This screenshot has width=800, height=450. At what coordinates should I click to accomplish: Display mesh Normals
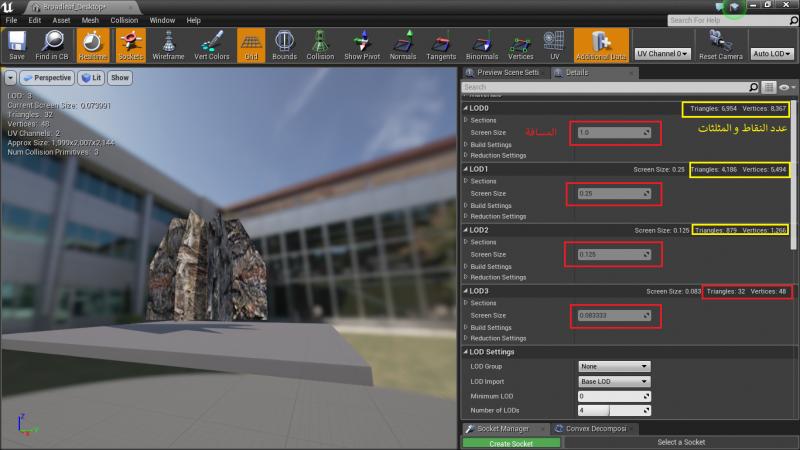(403, 45)
